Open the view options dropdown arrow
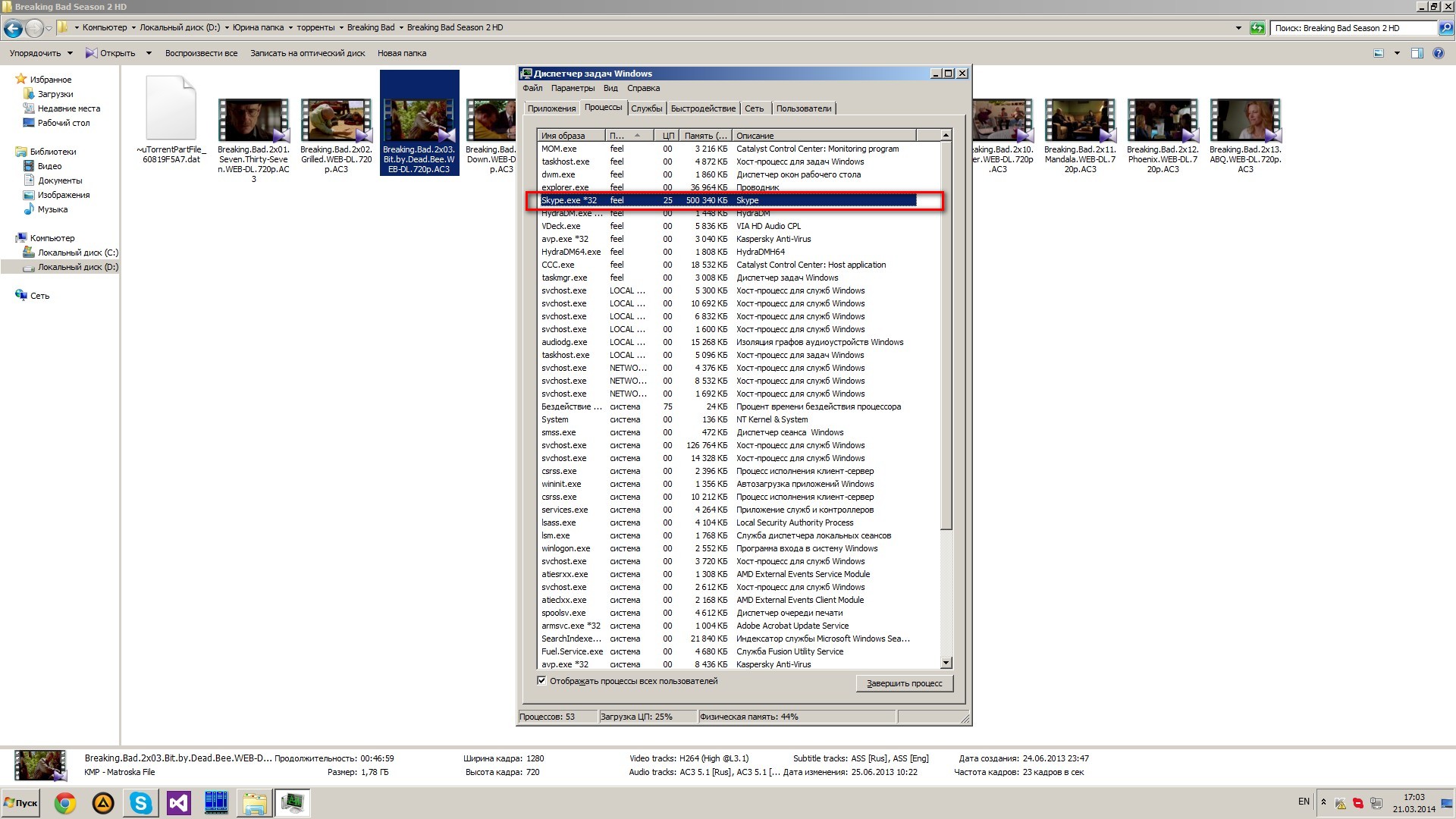1456x819 pixels. 1397,53
